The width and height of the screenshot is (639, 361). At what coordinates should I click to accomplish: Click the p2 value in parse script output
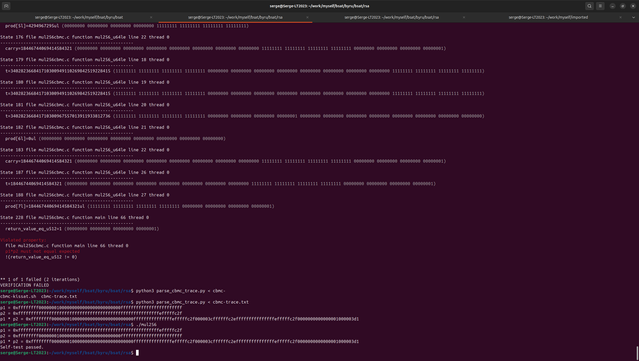click(91, 314)
